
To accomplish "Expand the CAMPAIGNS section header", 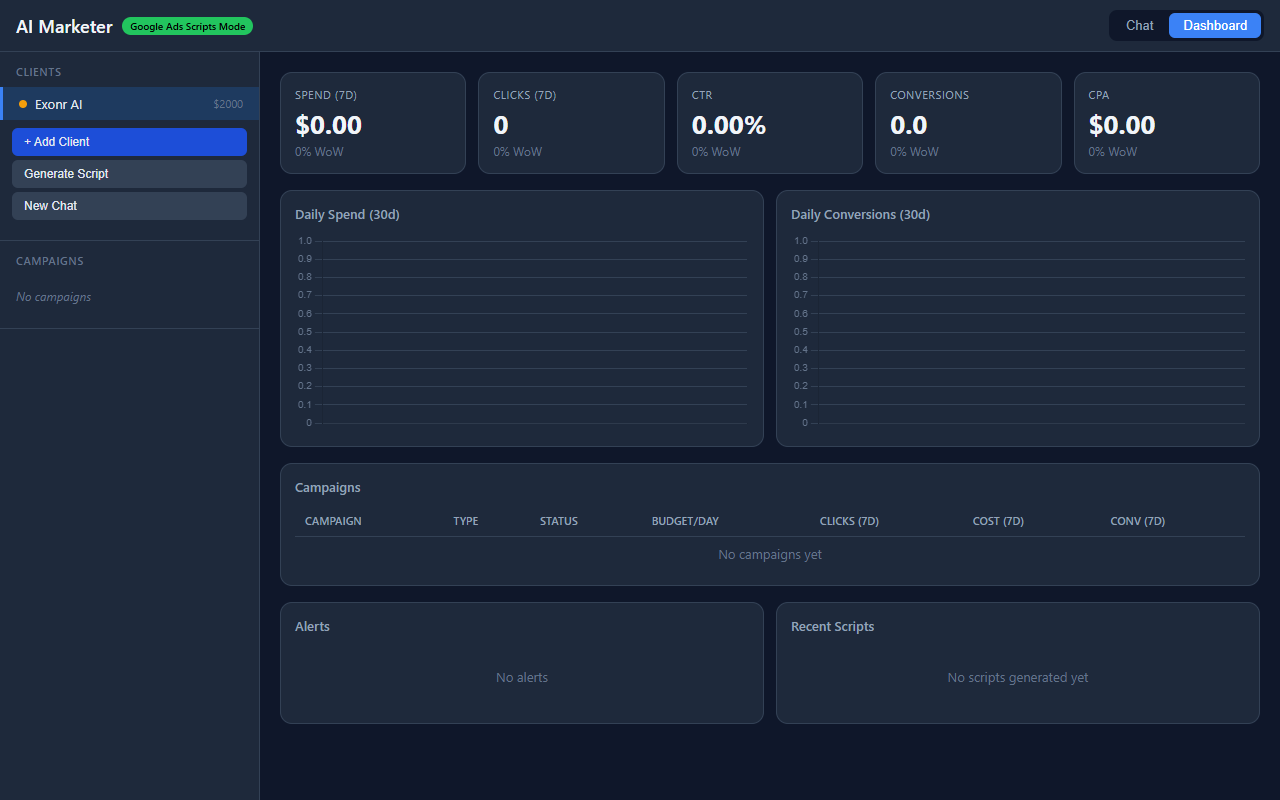I will (x=49, y=260).
